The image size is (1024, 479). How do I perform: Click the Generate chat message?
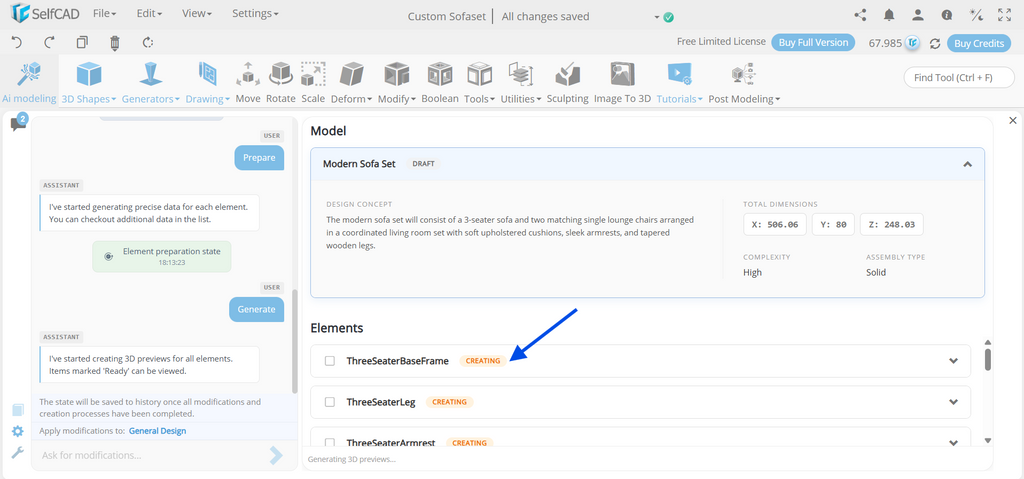[x=257, y=309]
